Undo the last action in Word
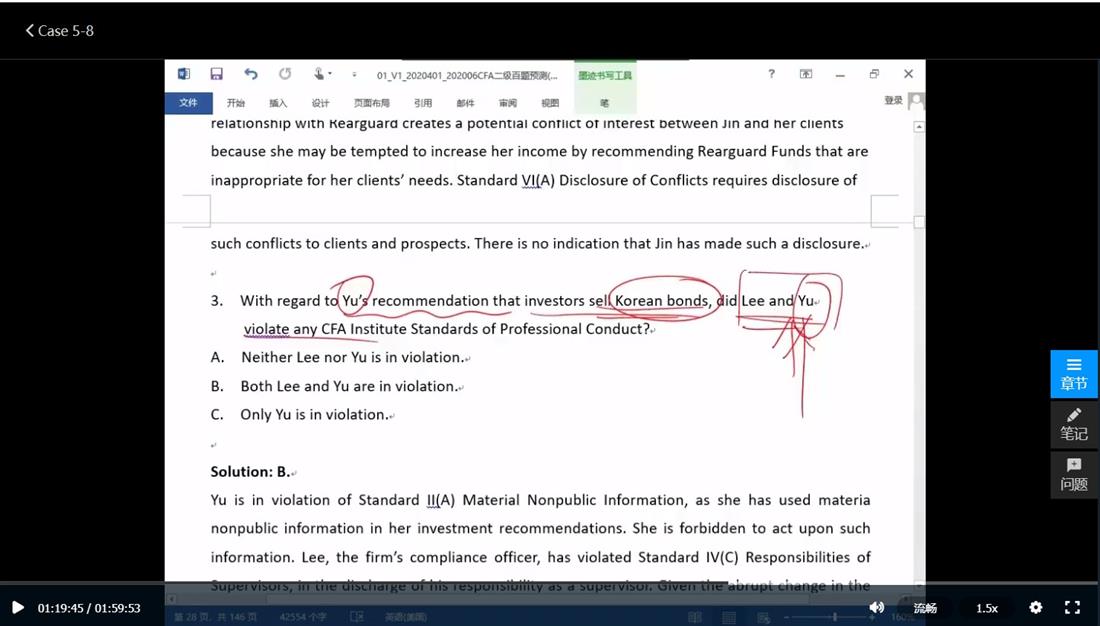 tap(250, 74)
